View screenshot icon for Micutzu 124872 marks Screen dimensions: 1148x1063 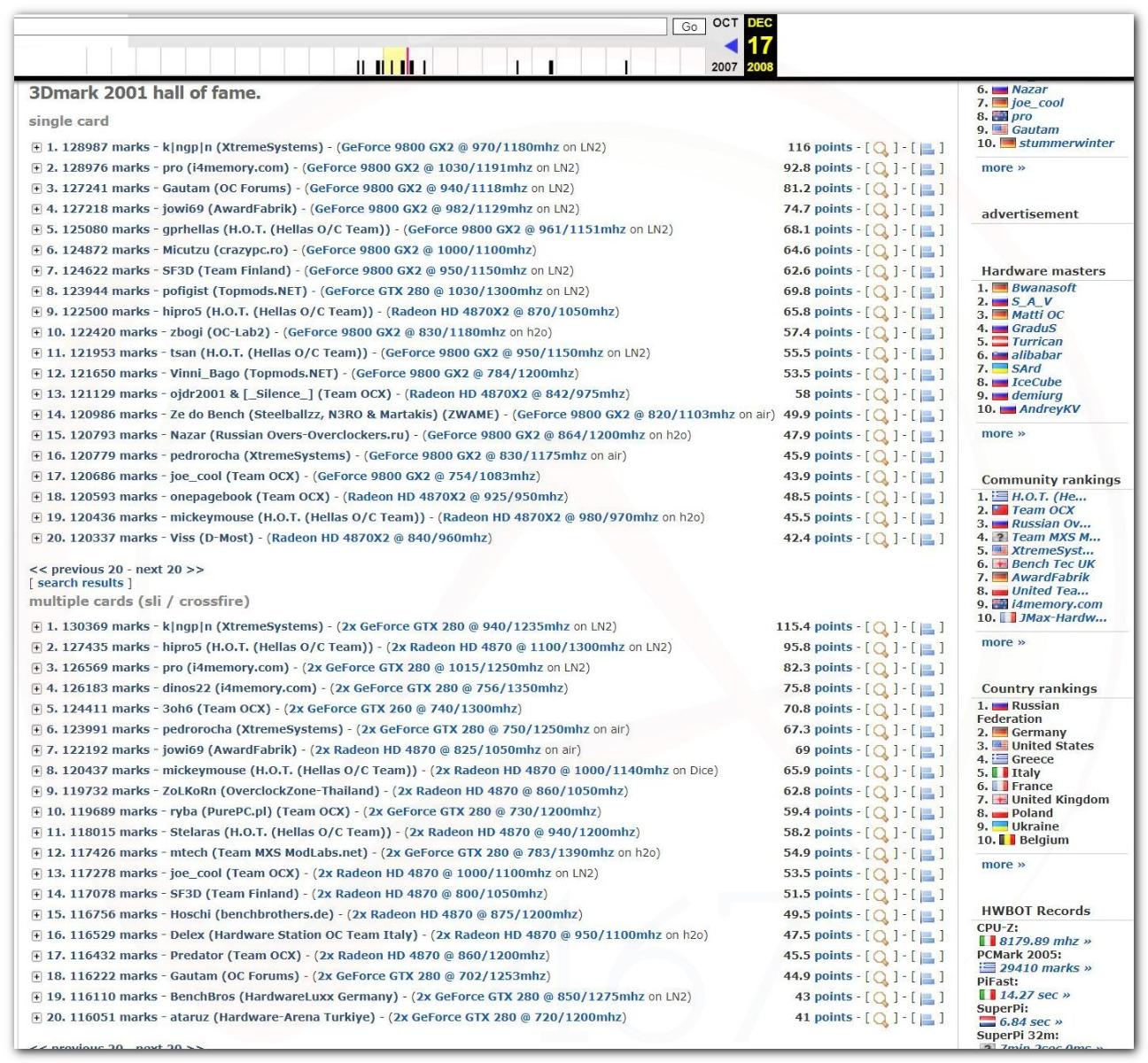(x=927, y=251)
